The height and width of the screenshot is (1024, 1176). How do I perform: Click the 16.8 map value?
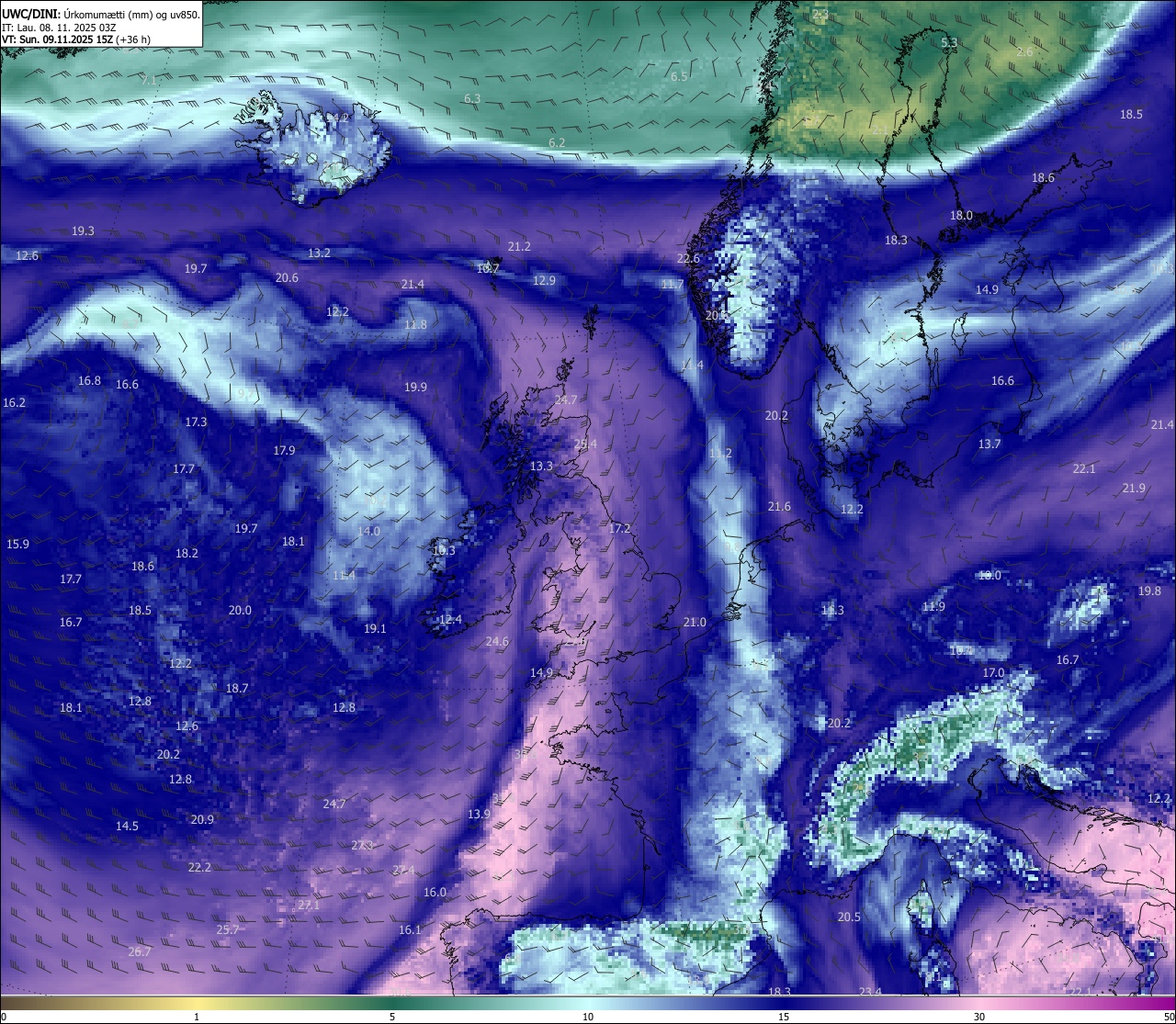(x=89, y=381)
